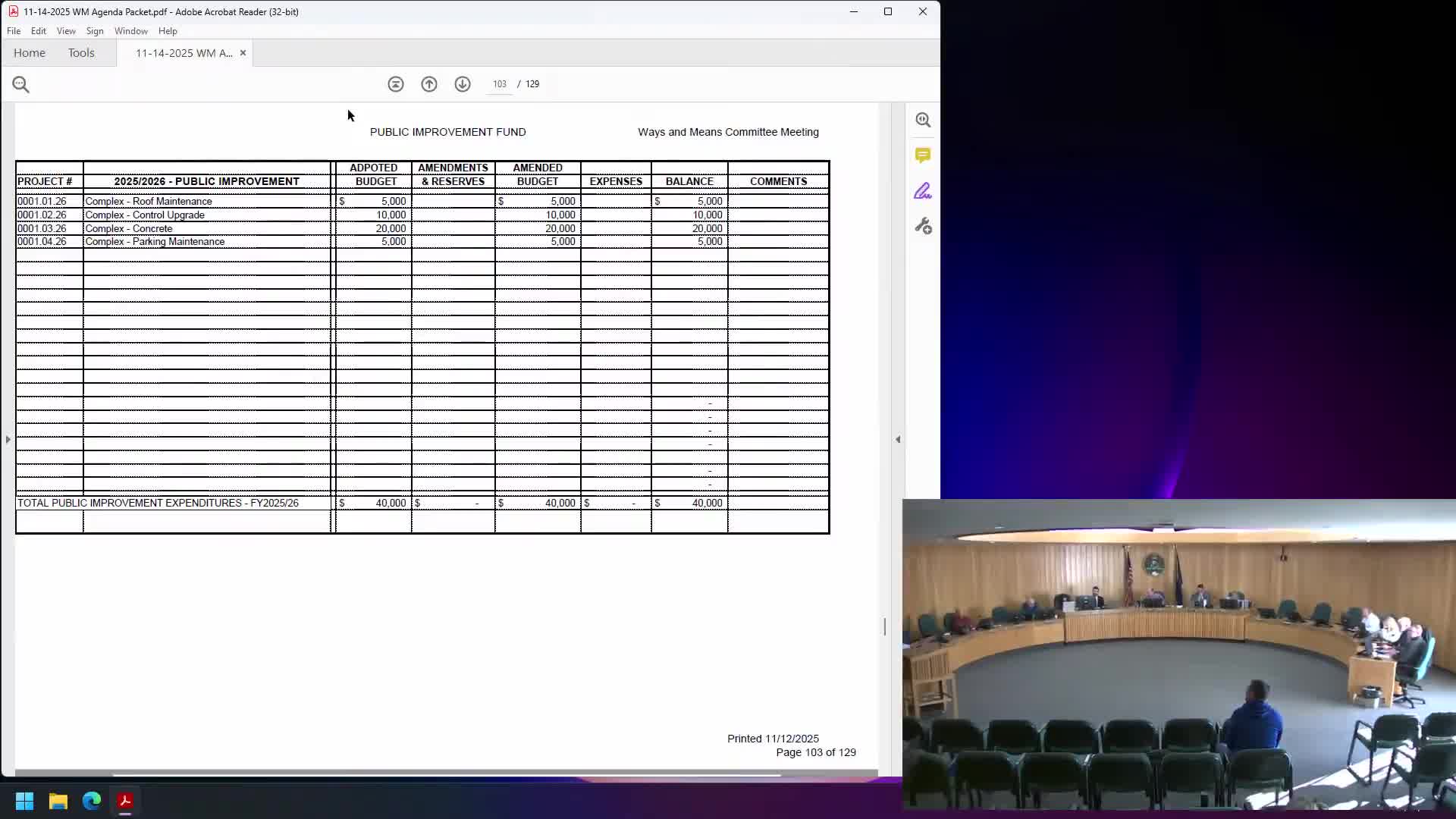Open the File menu
This screenshot has height=819, width=1456.
coord(14,31)
